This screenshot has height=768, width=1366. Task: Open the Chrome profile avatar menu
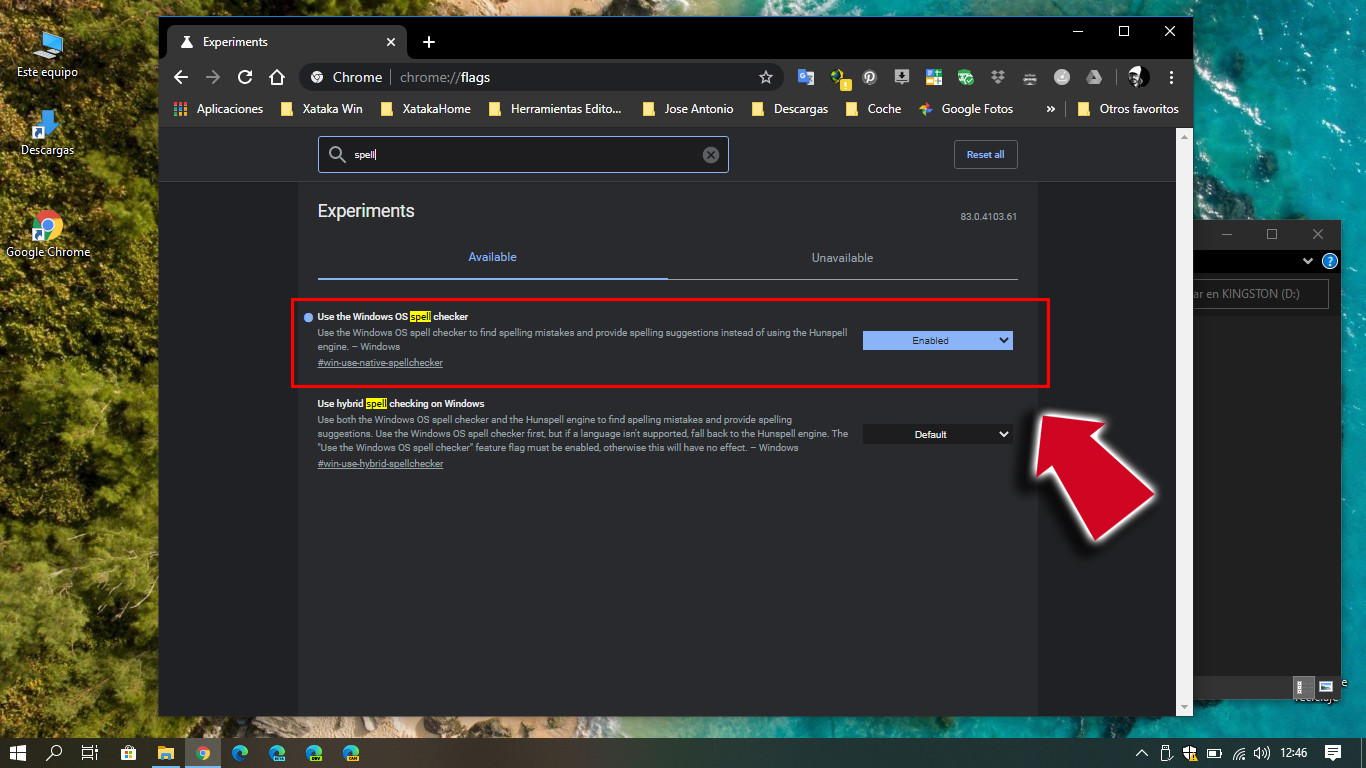point(1137,77)
